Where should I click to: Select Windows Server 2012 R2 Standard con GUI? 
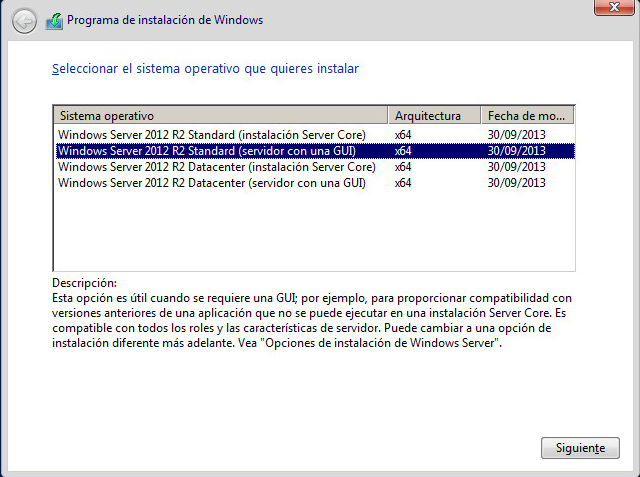pyautogui.click(x=315, y=151)
